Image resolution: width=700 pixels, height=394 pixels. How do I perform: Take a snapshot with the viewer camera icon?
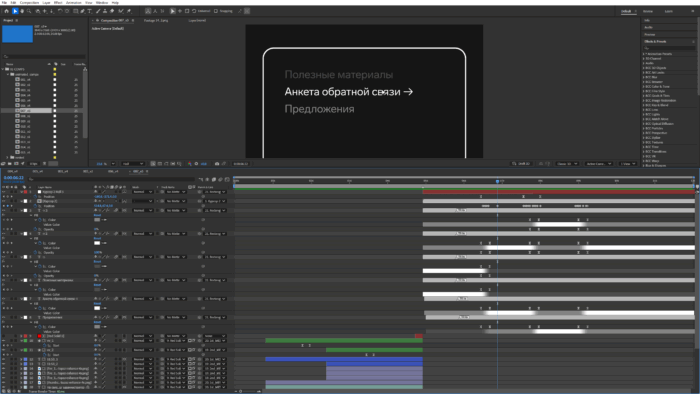217,164
